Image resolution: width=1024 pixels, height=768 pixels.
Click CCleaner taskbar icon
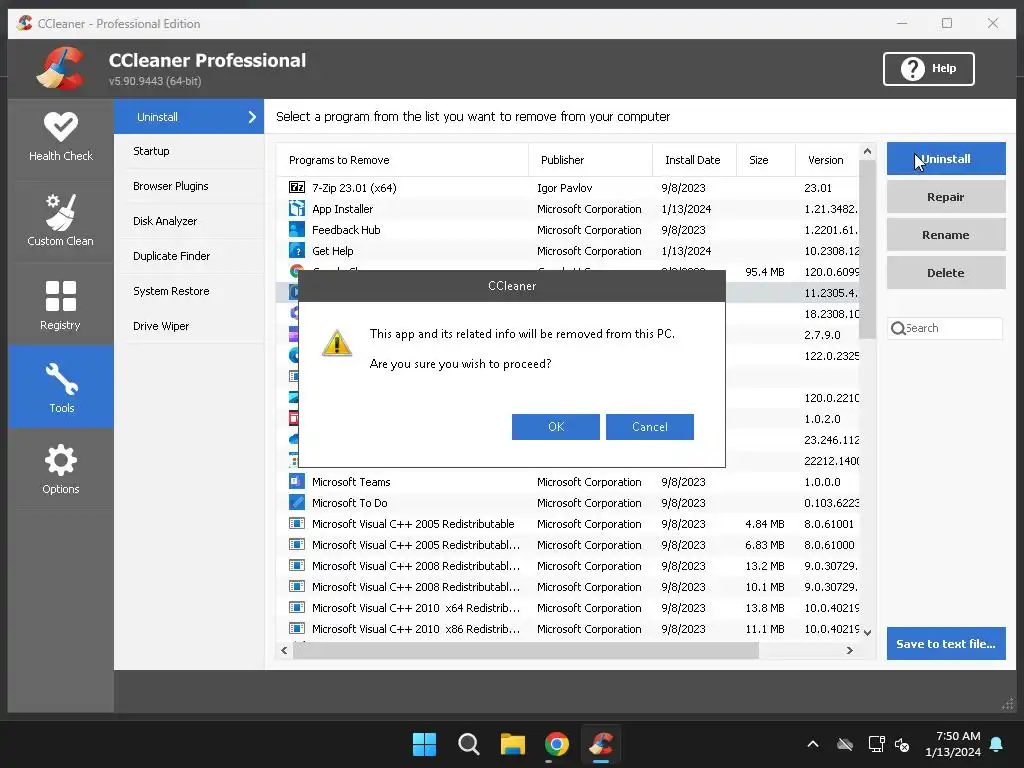(601, 744)
